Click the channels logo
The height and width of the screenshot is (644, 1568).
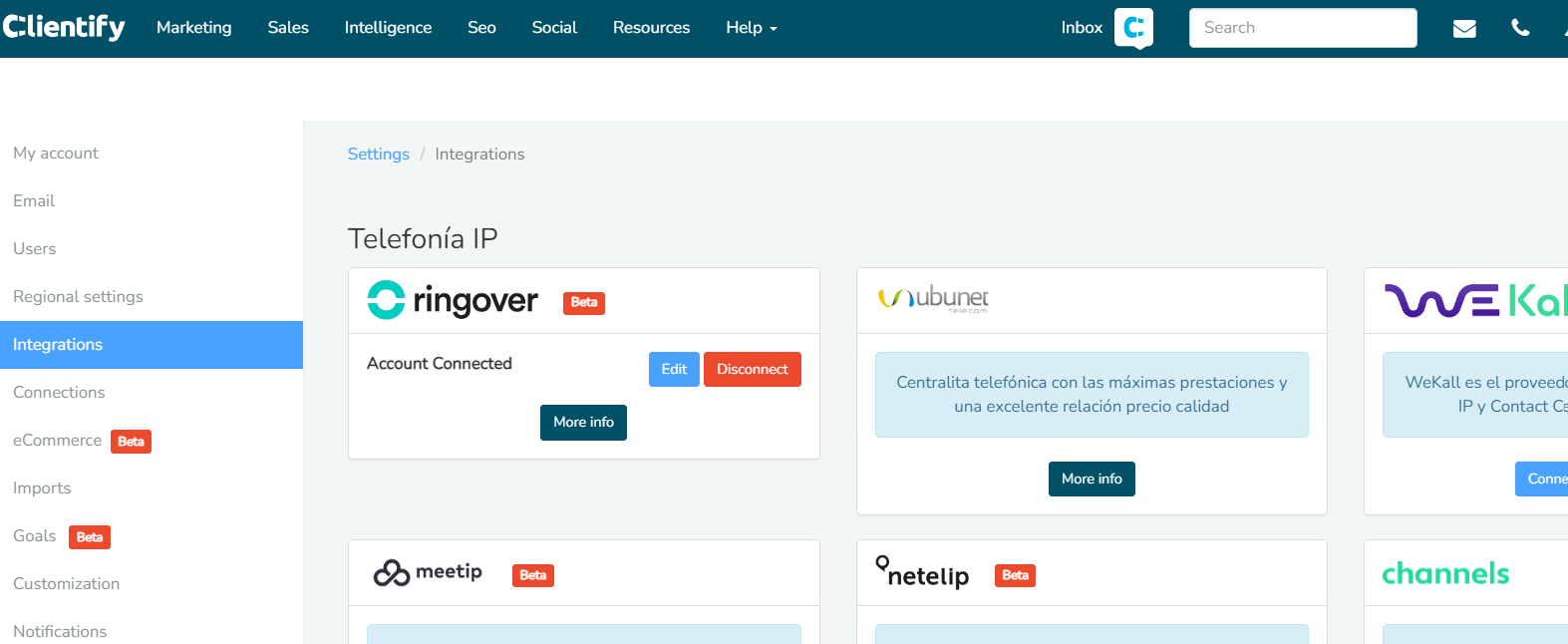(1445, 573)
